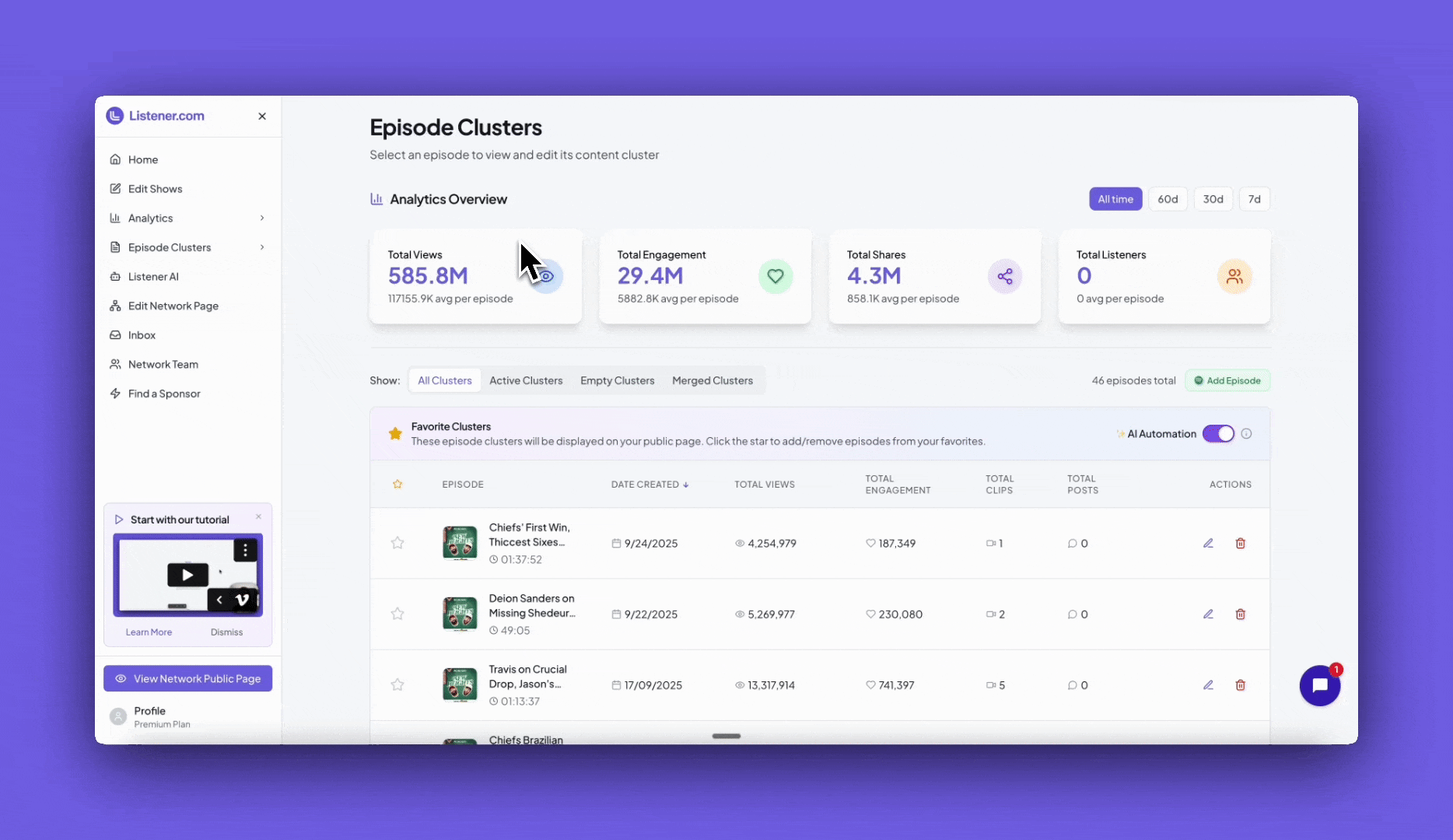The image size is (1453, 840).
Task: Select the 7d range filter
Action: (1255, 199)
